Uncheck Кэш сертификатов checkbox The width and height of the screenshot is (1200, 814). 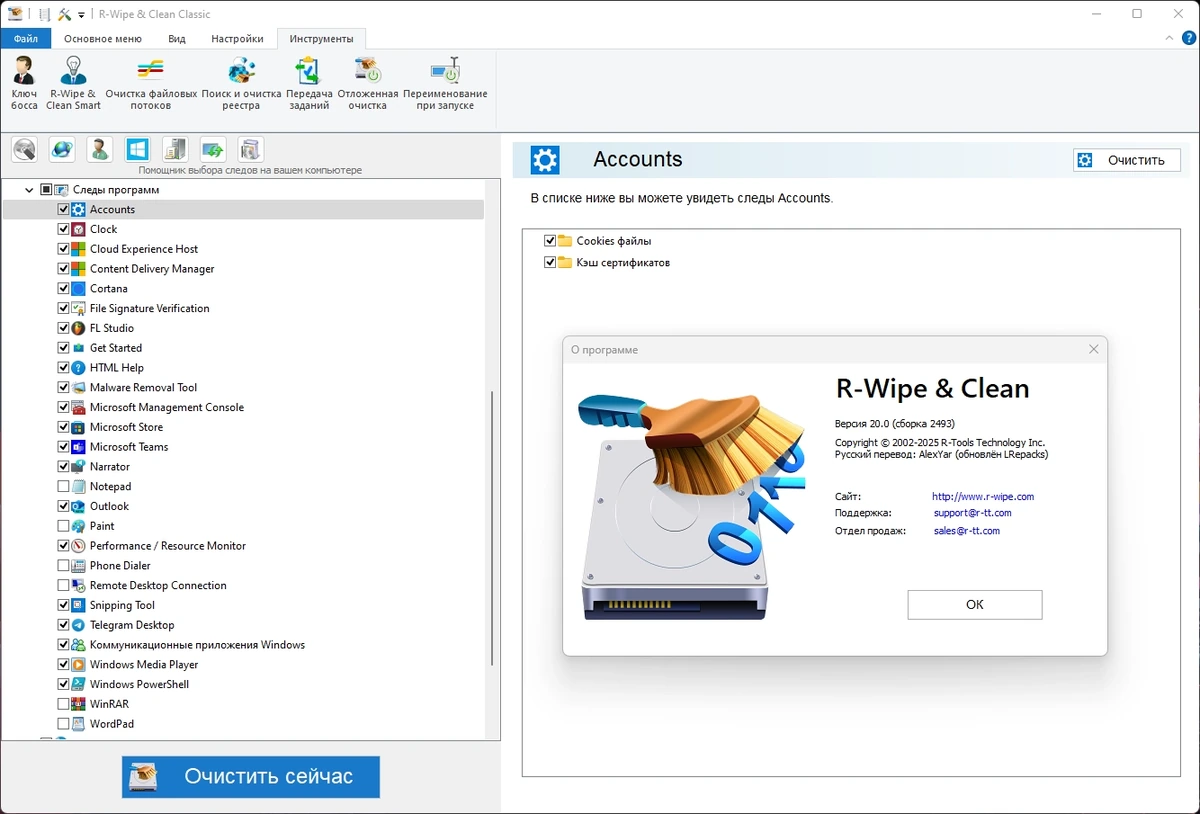click(550, 262)
